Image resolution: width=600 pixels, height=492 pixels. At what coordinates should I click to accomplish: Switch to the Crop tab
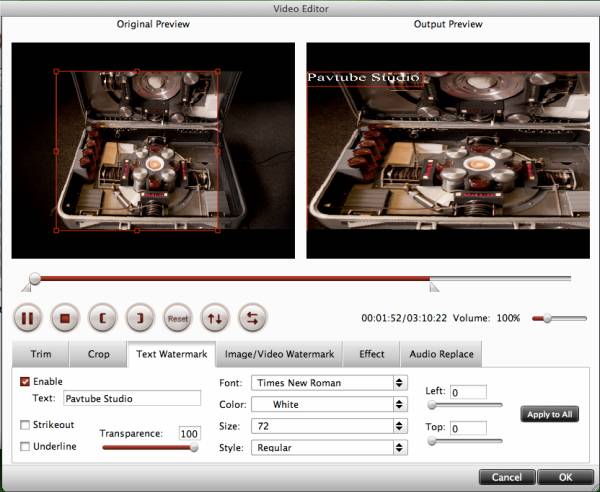[98, 354]
